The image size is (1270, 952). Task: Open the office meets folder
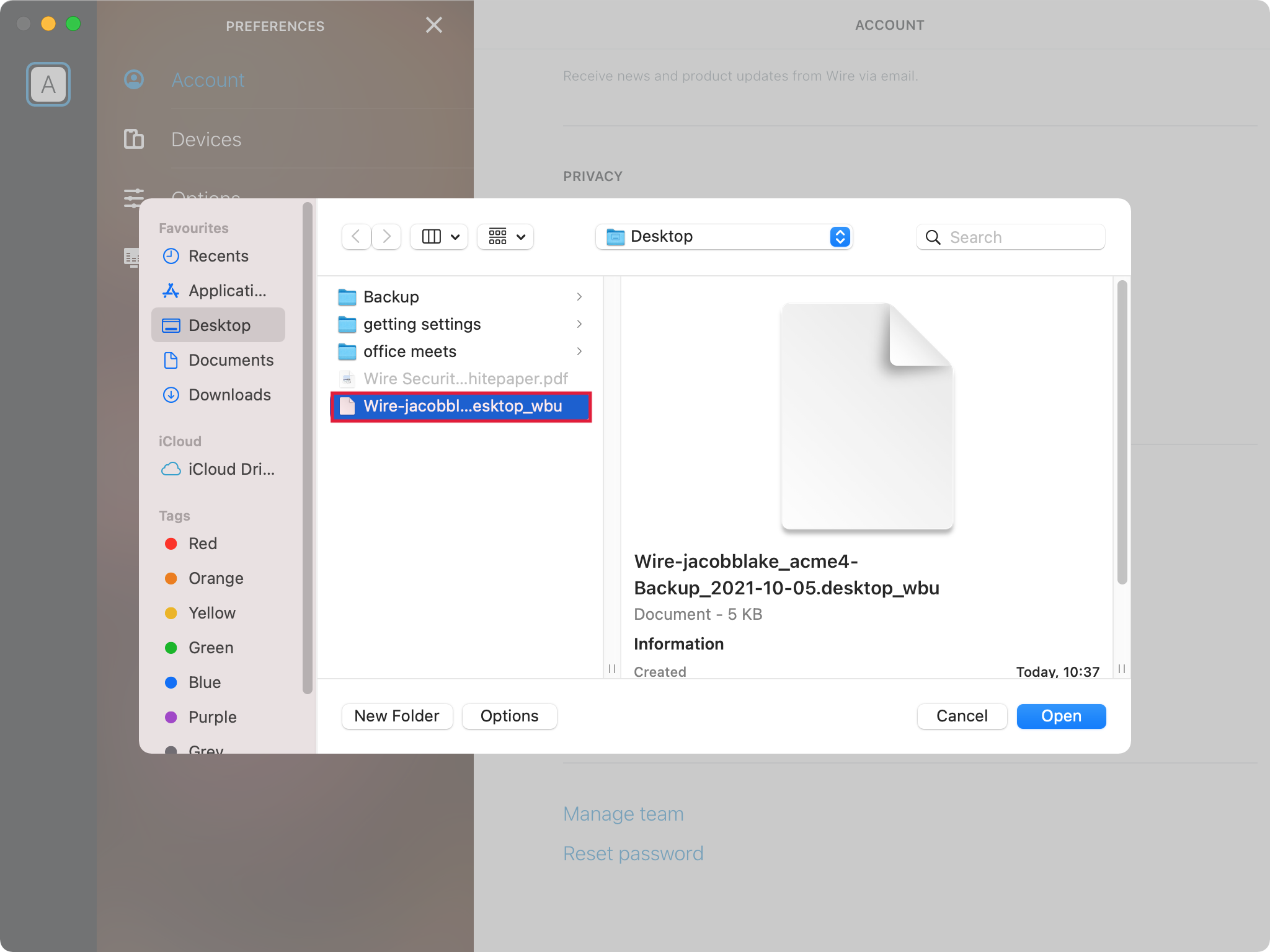click(461, 351)
